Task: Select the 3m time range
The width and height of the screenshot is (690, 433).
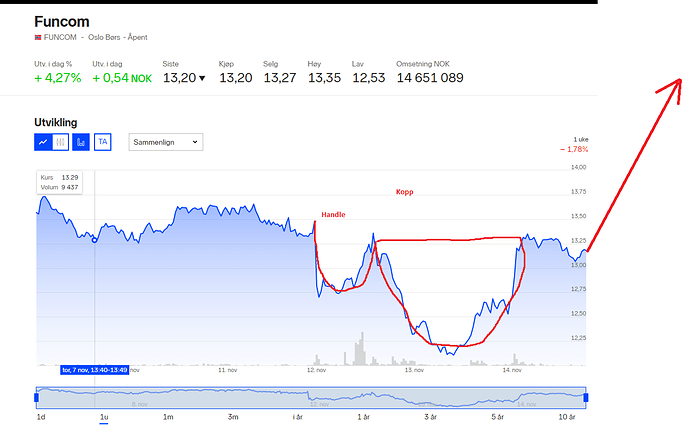Action: pyautogui.click(x=233, y=417)
